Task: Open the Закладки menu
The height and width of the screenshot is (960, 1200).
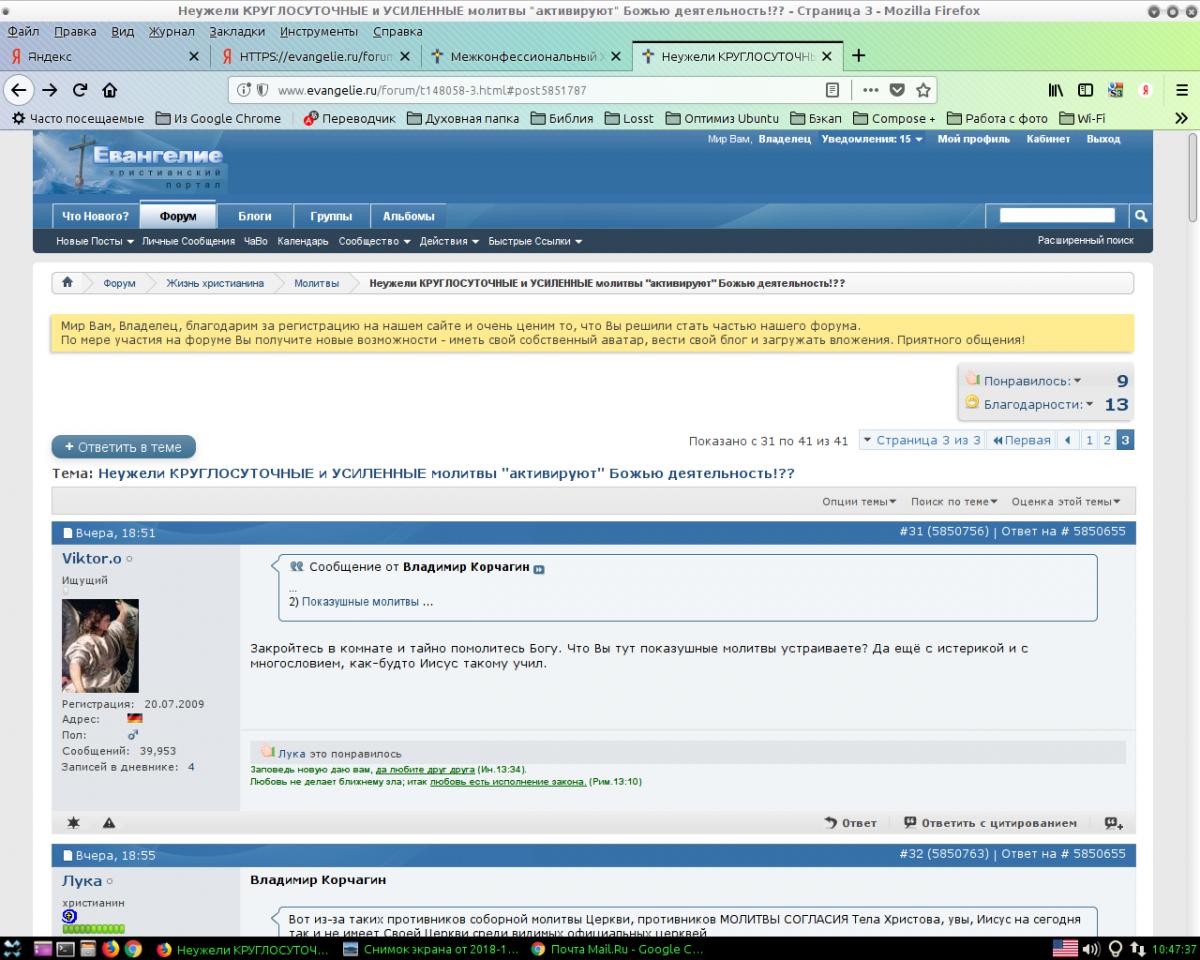Action: (237, 31)
